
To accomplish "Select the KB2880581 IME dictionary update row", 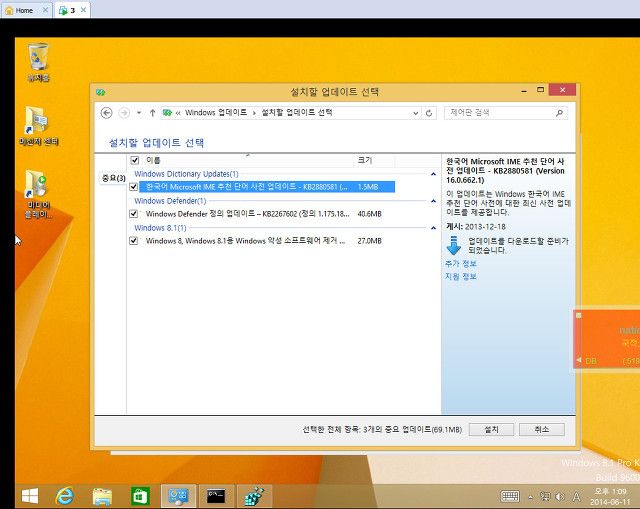I will (x=267, y=187).
